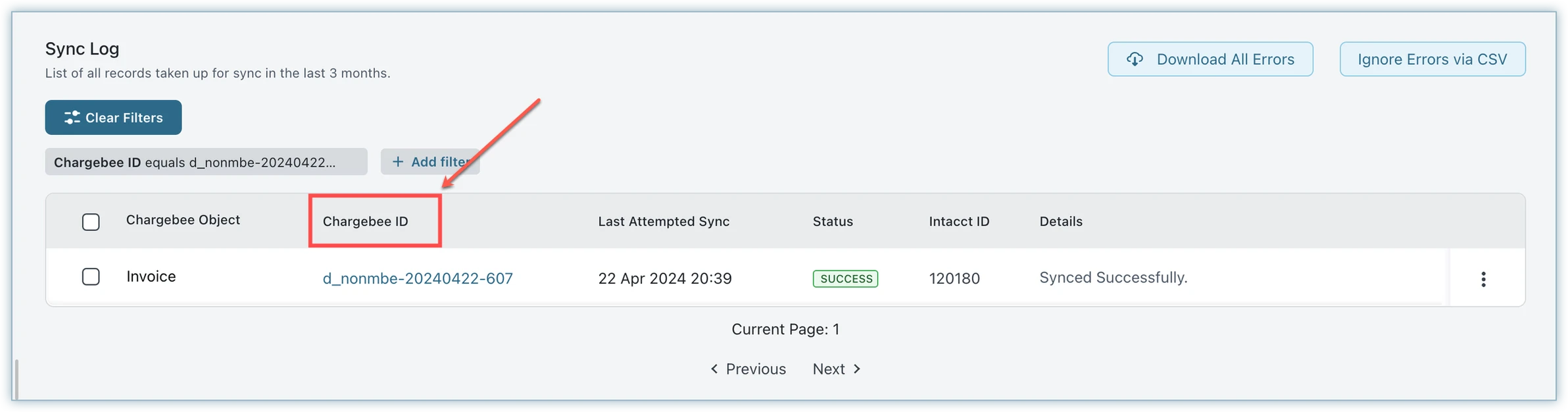Image resolution: width=1568 pixels, height=412 pixels.
Task: Click the filter sliders icon in Clear Filters
Action: coord(72,118)
